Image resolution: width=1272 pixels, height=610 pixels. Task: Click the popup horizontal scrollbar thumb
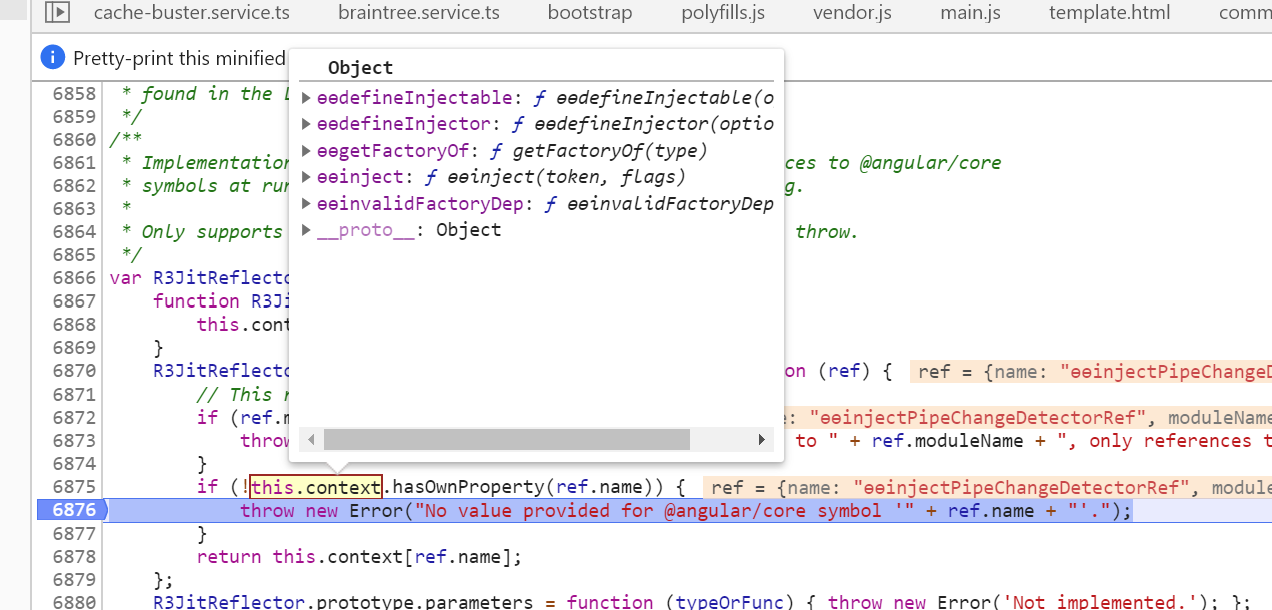(x=507, y=440)
